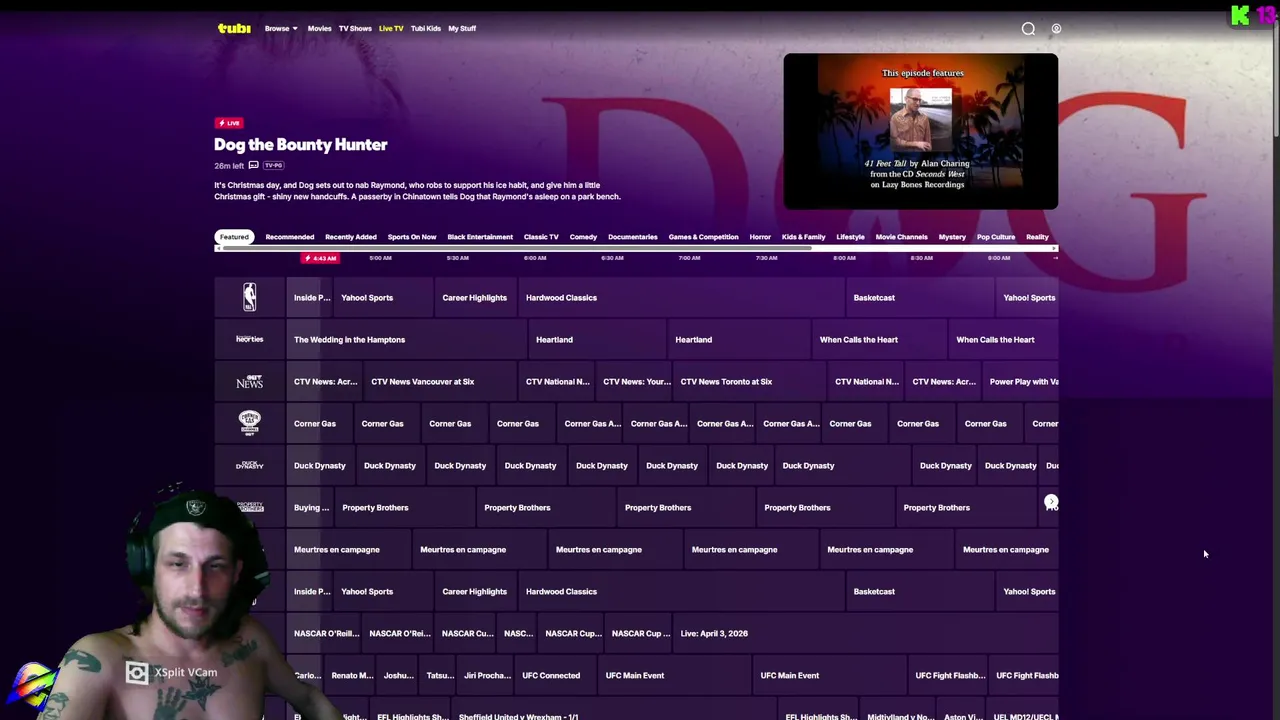Click the TV-PG rating badge
Screen dimensions: 1280x720
coord(273,165)
